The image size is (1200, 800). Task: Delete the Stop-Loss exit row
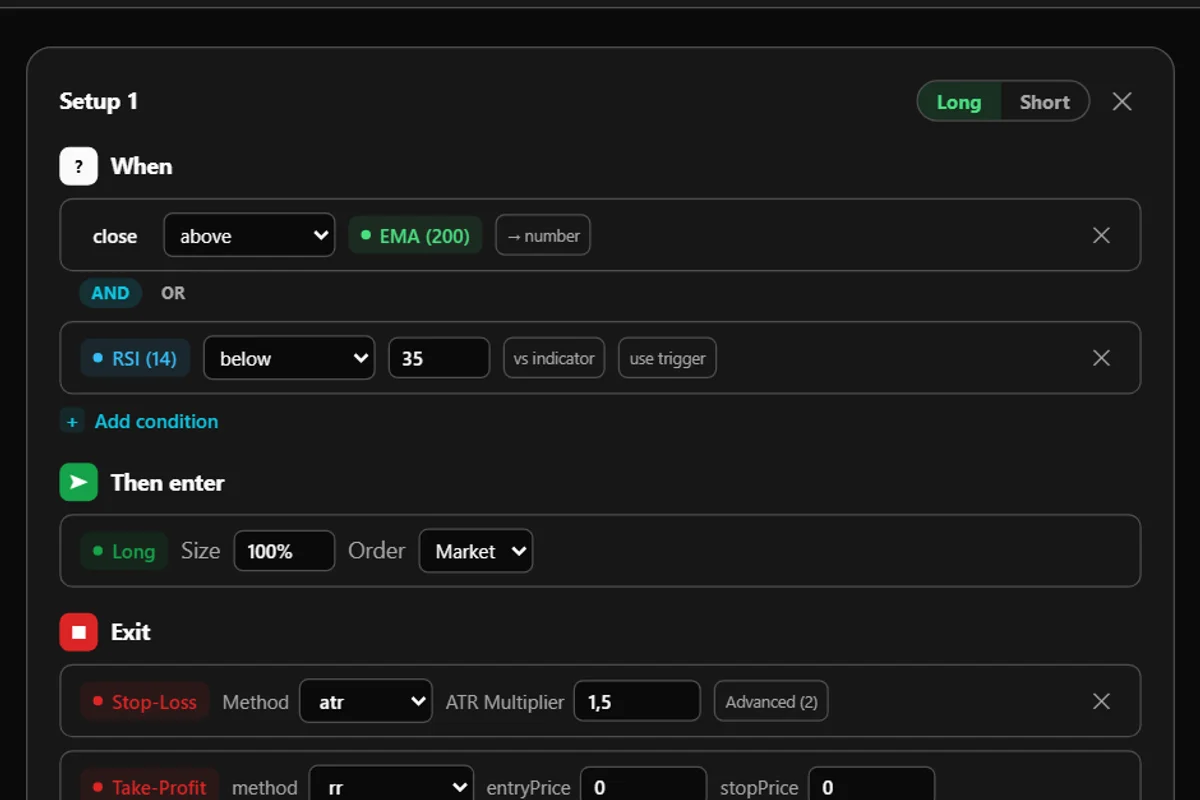1101,701
